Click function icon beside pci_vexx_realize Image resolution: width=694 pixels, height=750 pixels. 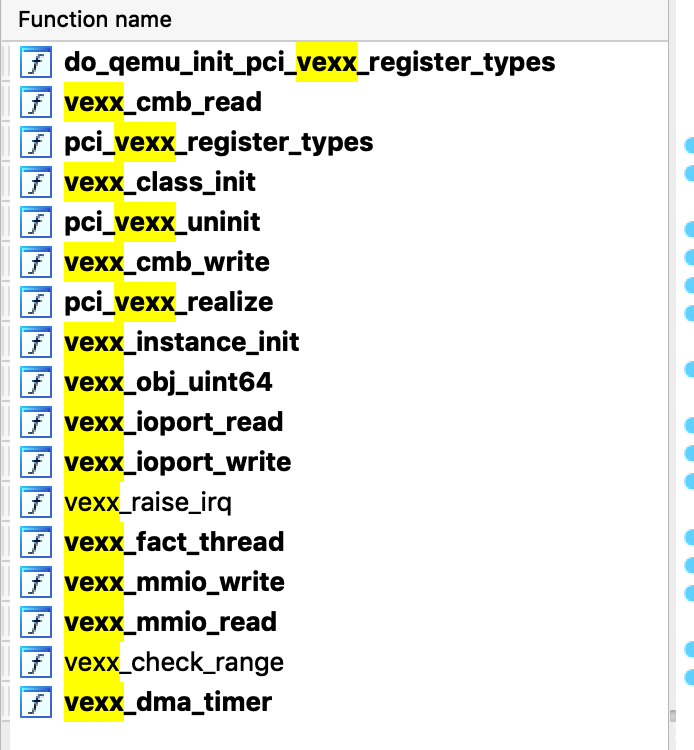tap(36, 302)
